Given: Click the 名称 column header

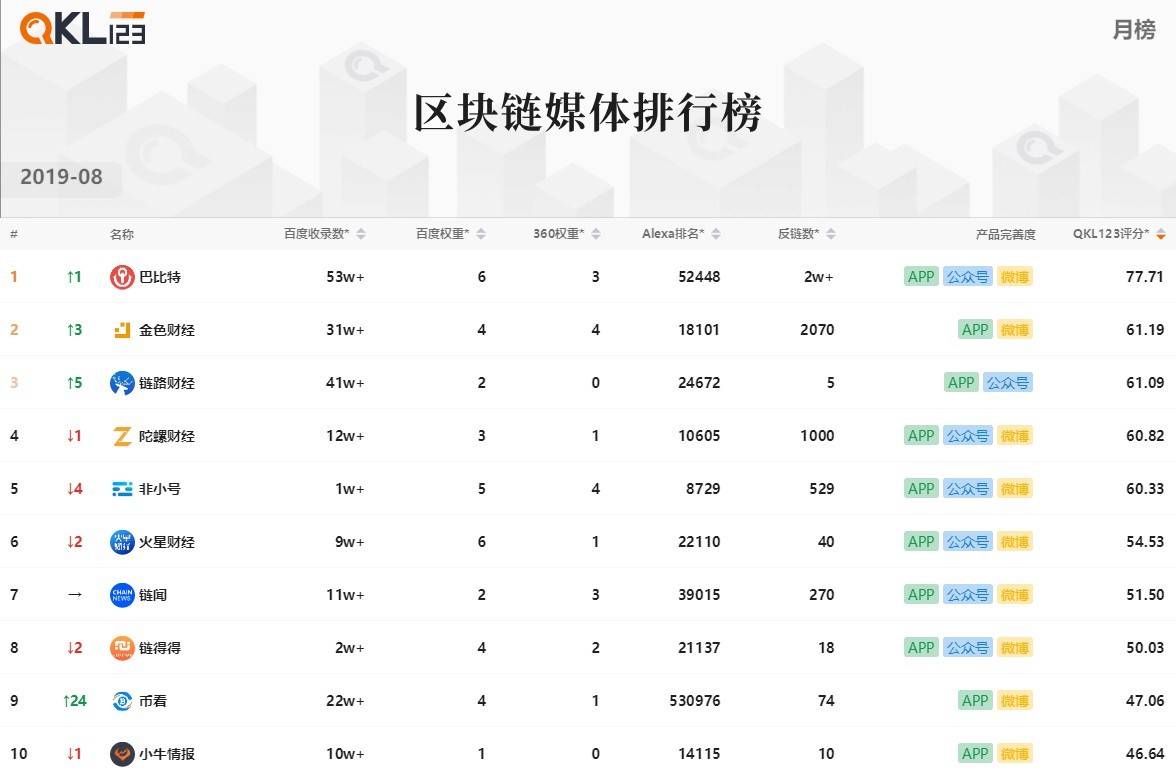Looking at the screenshot, I should (122, 234).
